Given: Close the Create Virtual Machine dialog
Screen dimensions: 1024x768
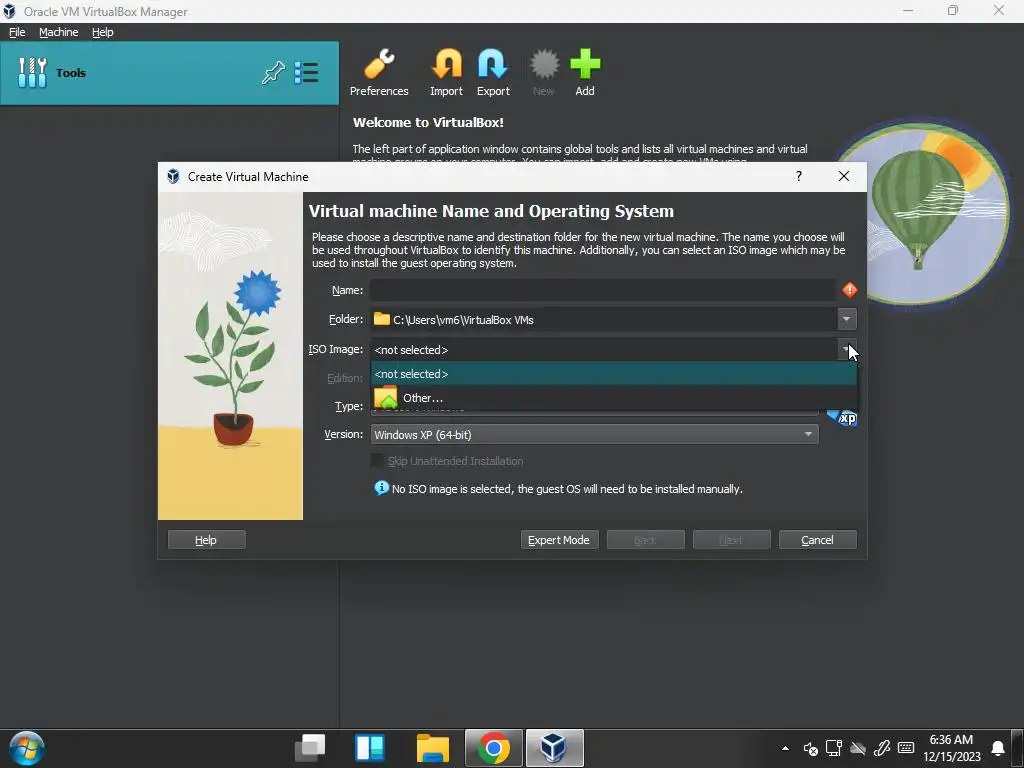Looking at the screenshot, I should point(844,176).
